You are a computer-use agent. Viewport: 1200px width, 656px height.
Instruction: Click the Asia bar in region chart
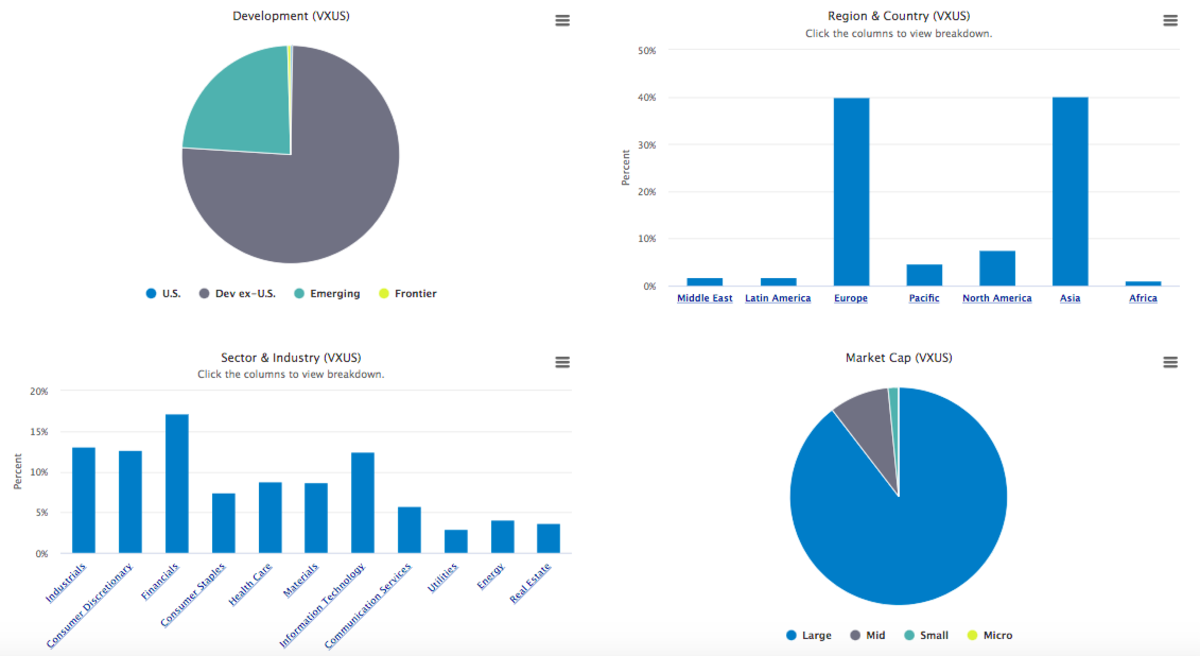pos(1070,191)
